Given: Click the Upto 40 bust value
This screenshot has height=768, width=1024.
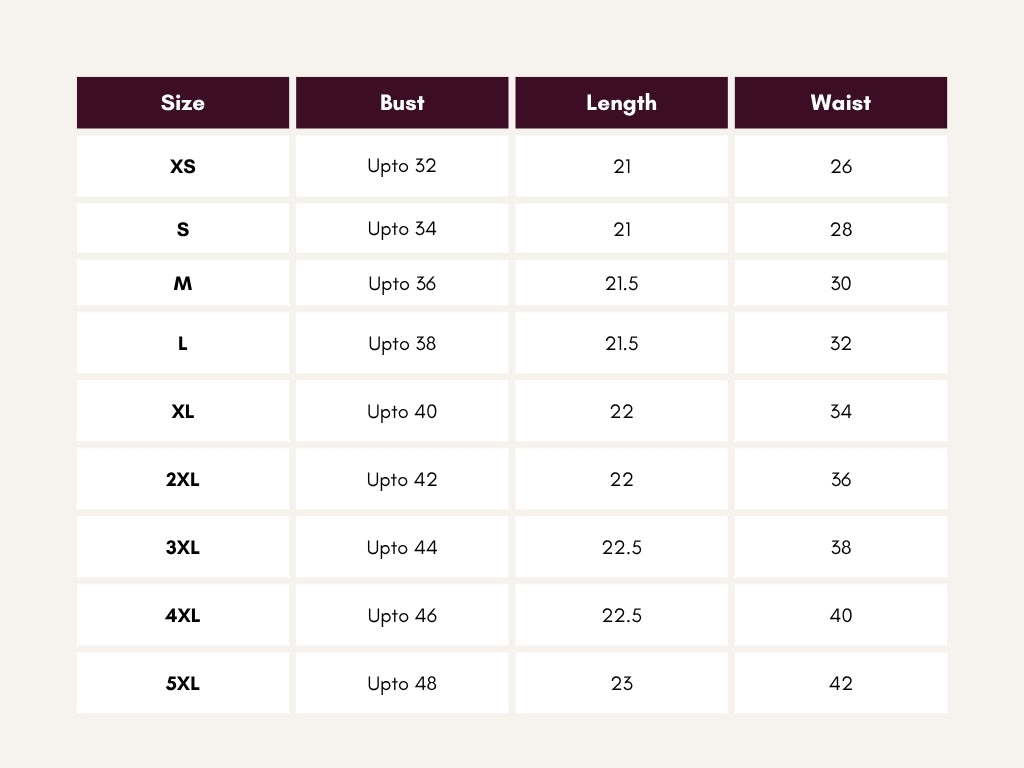Looking at the screenshot, I should [402, 411].
